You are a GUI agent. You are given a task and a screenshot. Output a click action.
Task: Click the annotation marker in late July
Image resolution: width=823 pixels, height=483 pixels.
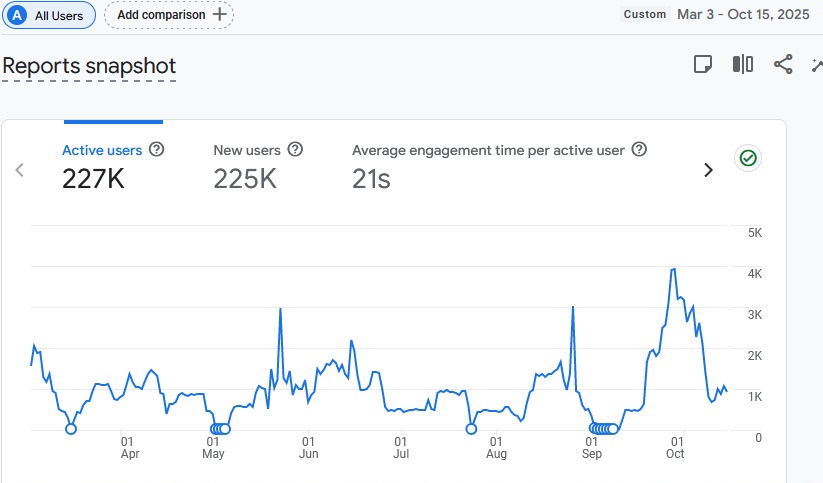point(471,429)
